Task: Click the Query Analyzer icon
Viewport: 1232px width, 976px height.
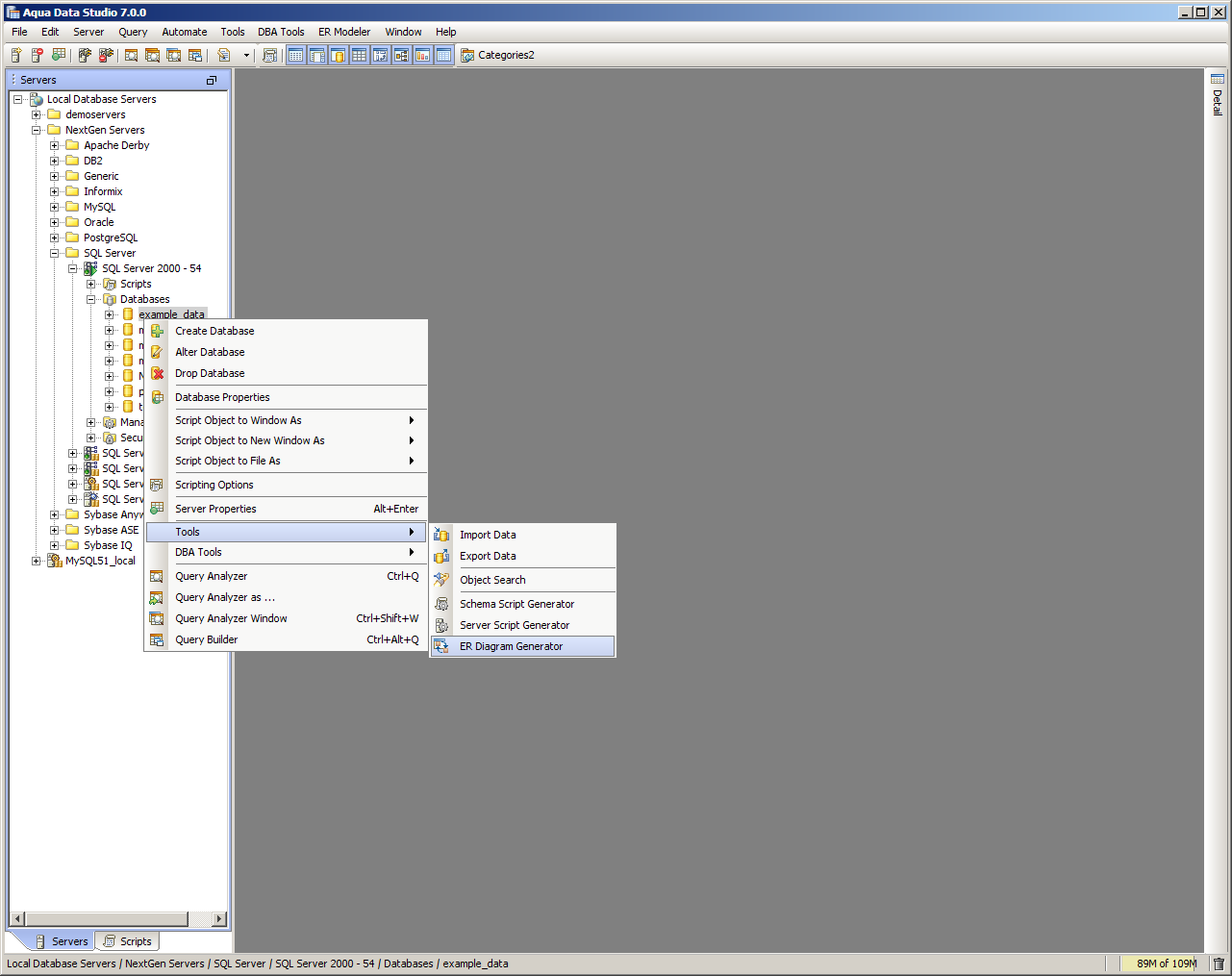Action: click(157, 576)
